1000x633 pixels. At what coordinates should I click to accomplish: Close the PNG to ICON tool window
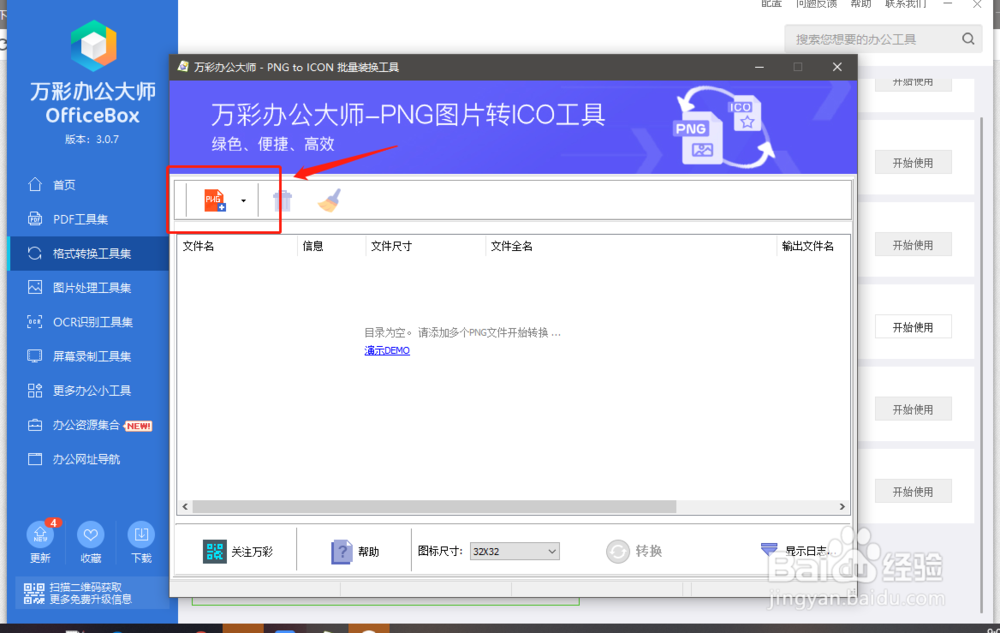click(837, 67)
